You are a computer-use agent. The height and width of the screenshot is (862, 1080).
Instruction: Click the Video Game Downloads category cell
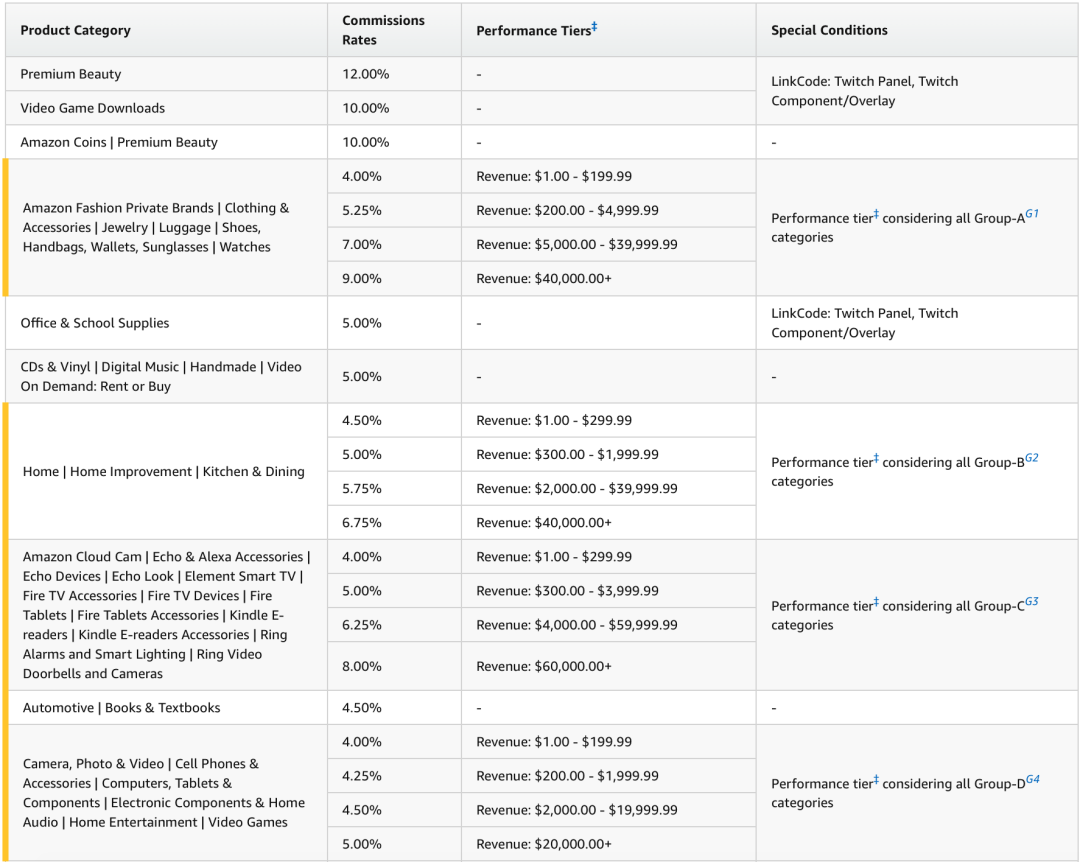point(166,108)
